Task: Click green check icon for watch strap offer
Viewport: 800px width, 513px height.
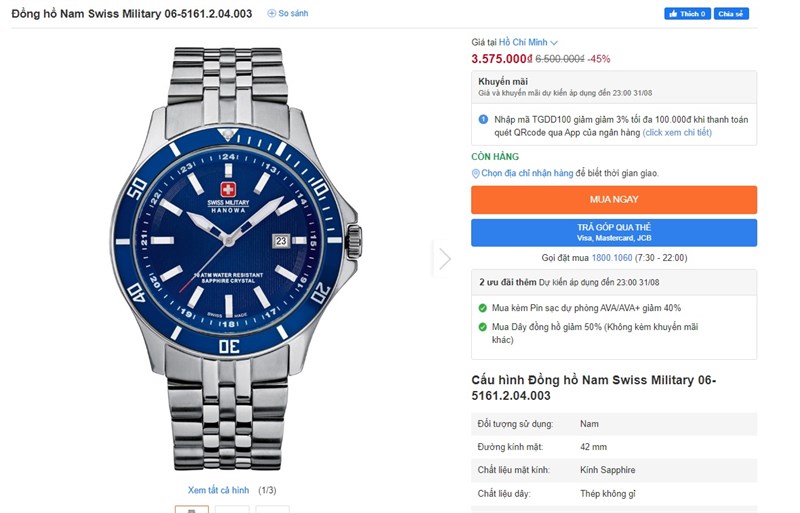Action: pyautogui.click(x=483, y=327)
